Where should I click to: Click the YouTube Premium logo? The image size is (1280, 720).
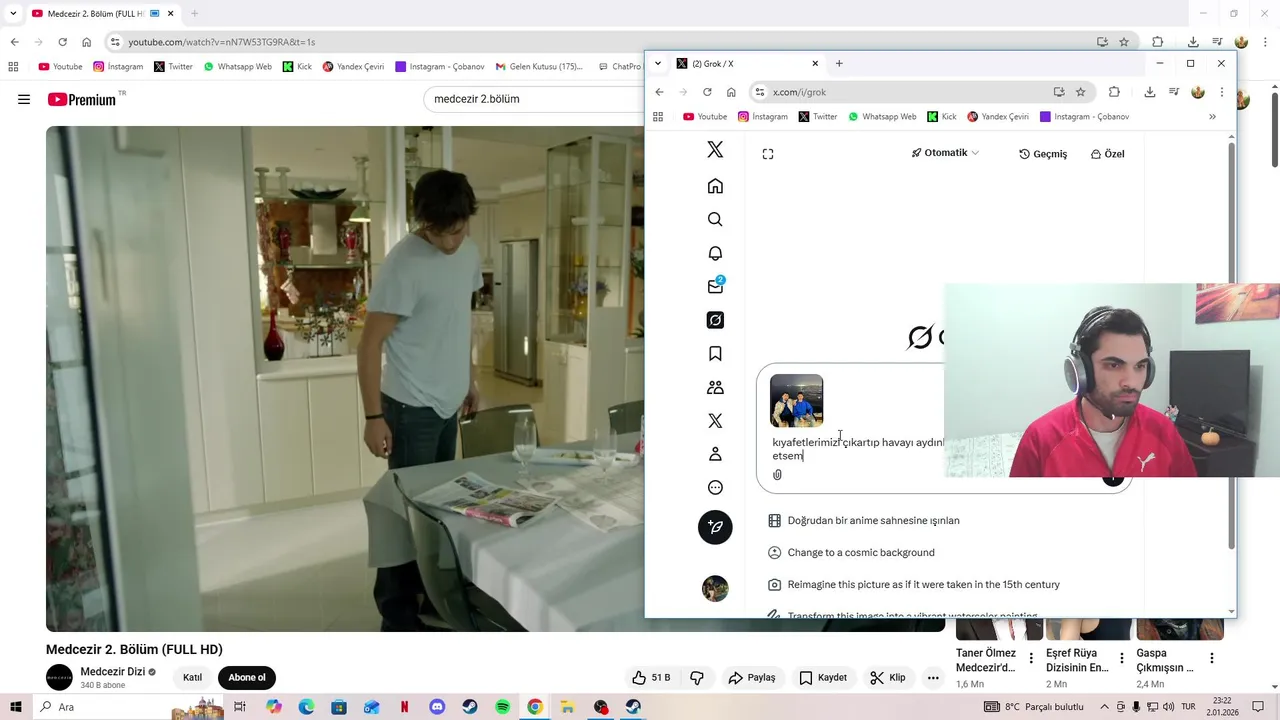point(82,99)
